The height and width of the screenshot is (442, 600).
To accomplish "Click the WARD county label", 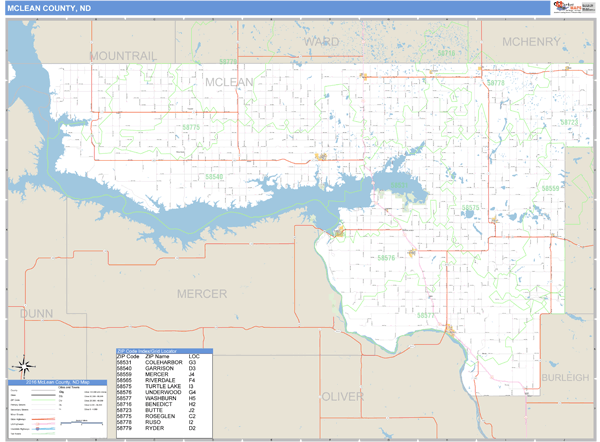I will coord(321,42).
